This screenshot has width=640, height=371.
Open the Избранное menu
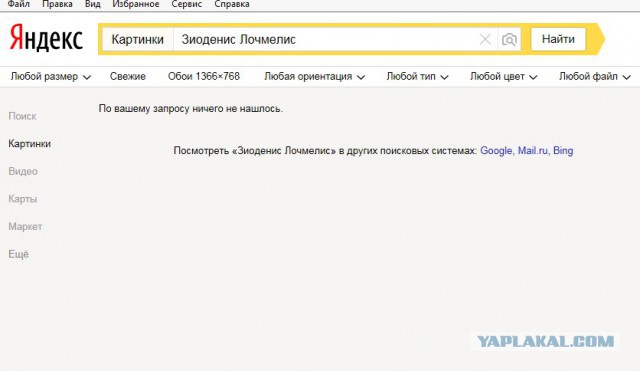click(x=136, y=4)
